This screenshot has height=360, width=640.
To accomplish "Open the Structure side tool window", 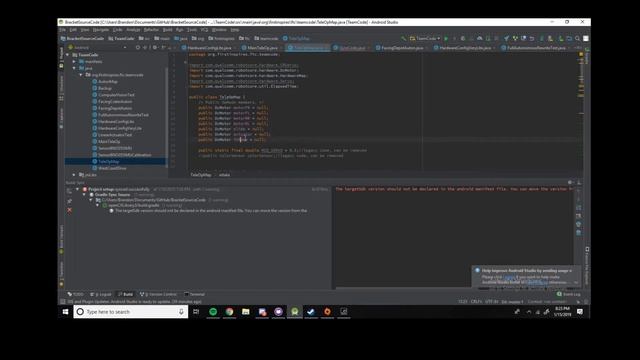I will (62, 87).
